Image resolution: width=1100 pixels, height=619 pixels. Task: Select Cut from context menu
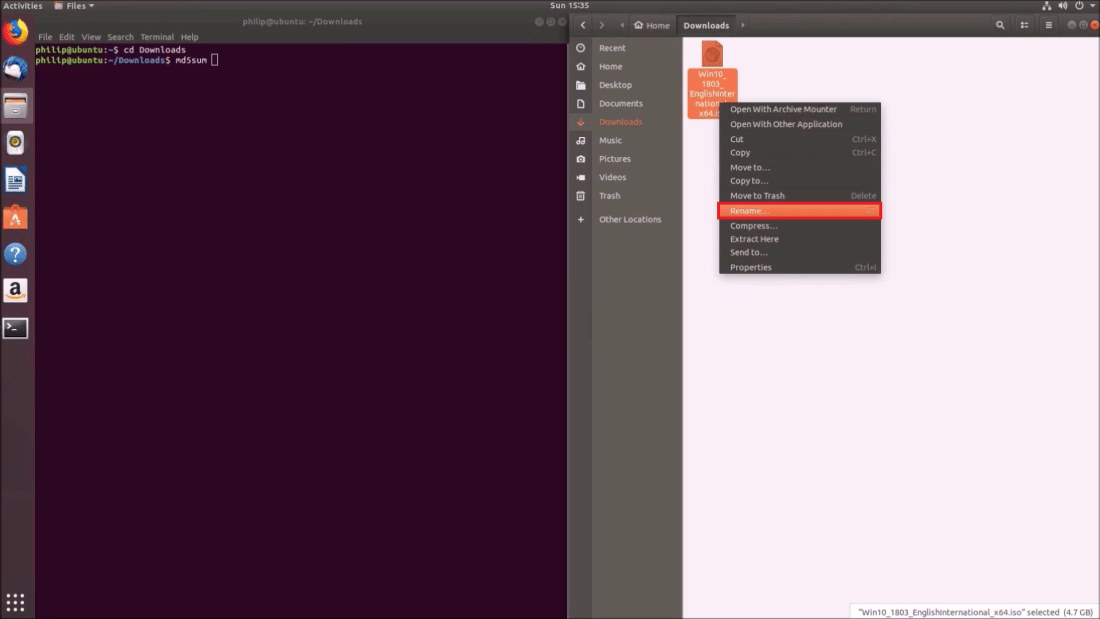tap(800, 139)
